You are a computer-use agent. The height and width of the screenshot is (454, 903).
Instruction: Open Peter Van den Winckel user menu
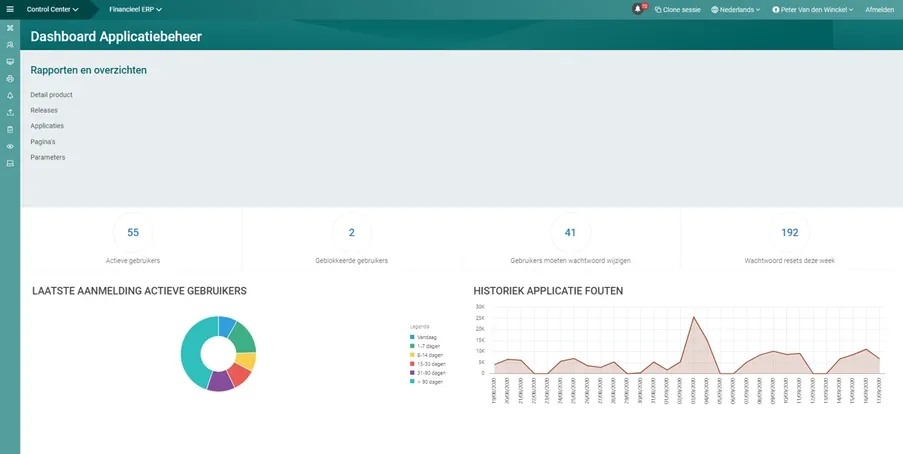814,9
